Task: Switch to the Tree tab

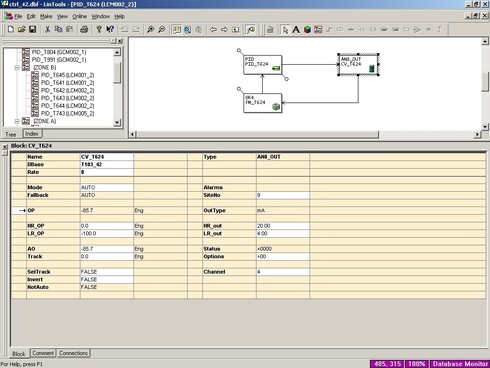Action: pyautogui.click(x=10, y=134)
